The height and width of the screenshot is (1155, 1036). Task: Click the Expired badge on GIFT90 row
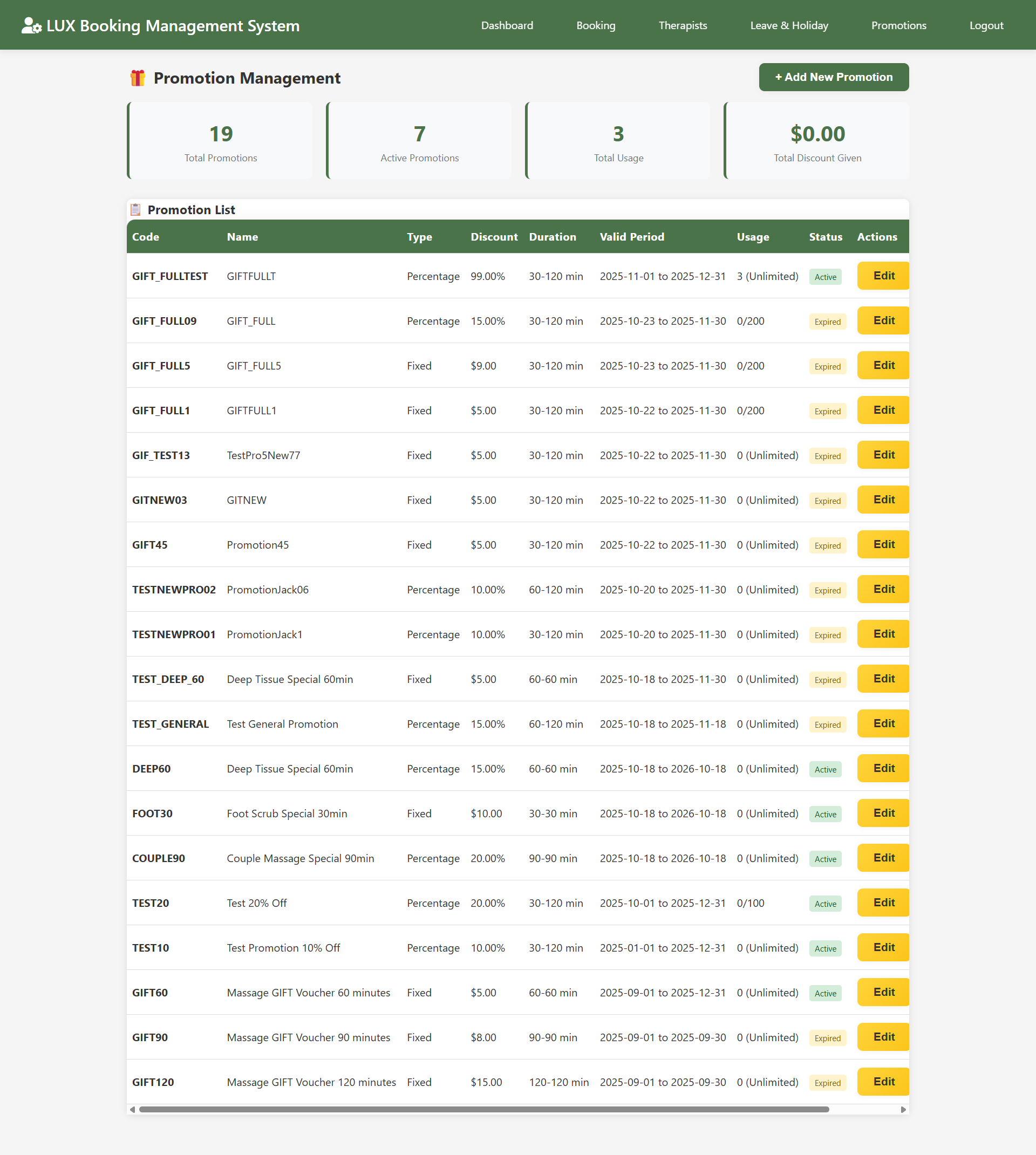point(827,1038)
